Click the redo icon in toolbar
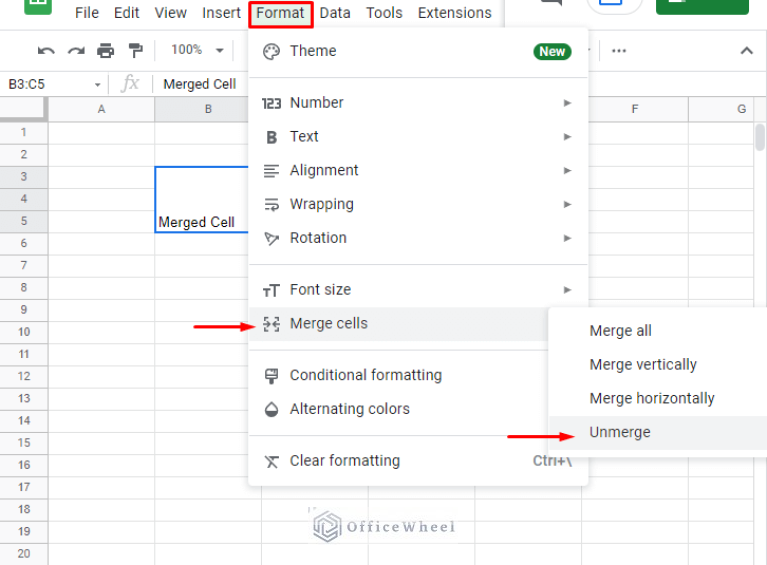Screen dimensions: 767x565 tap(76, 51)
